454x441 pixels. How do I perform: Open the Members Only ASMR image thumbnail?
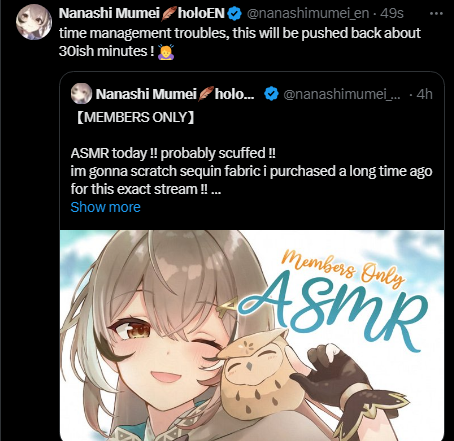pos(252,335)
